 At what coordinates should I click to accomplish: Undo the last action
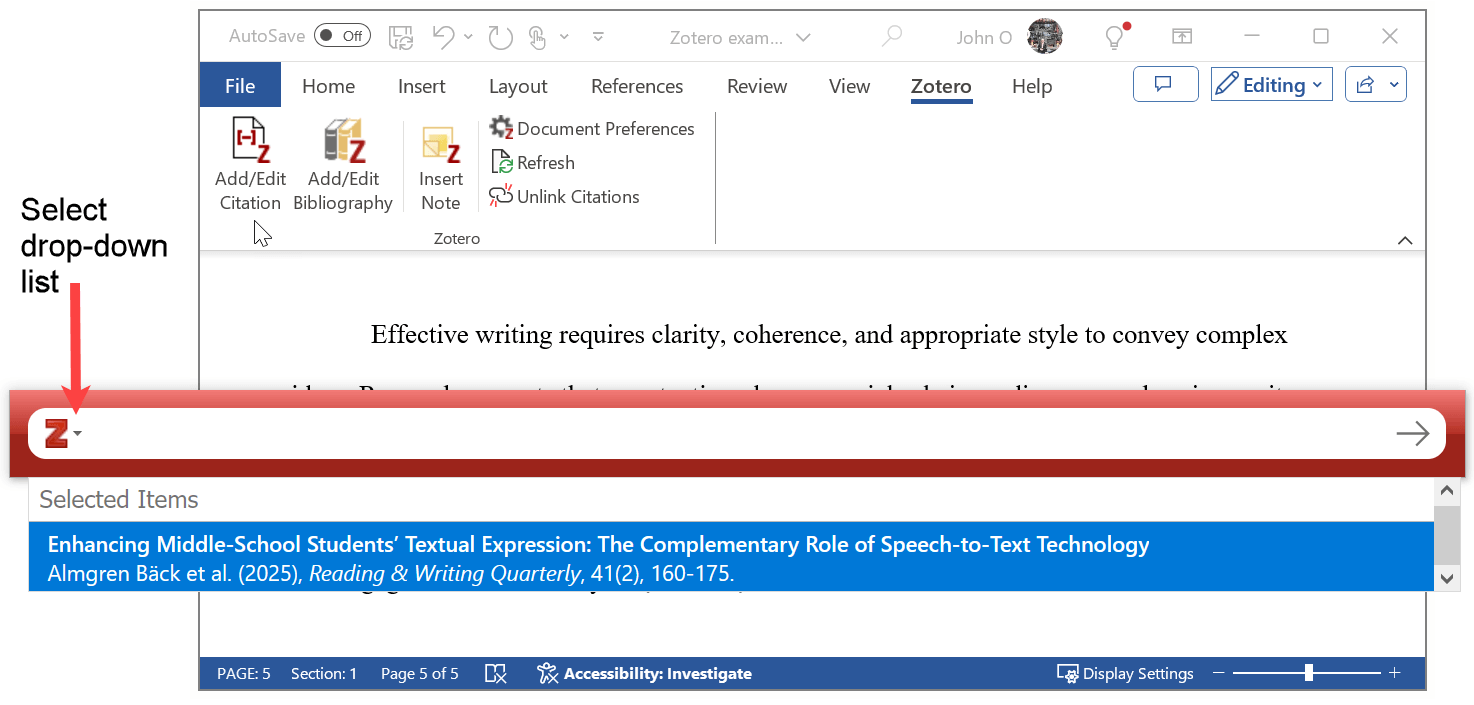(443, 36)
